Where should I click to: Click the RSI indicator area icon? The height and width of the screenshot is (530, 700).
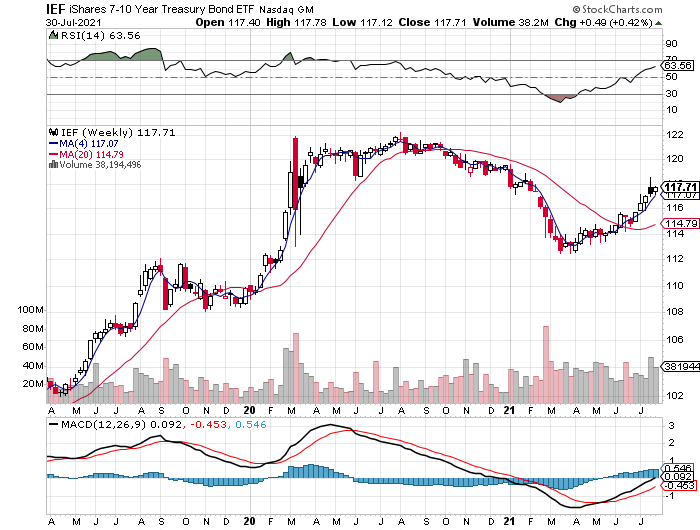pos(53,35)
